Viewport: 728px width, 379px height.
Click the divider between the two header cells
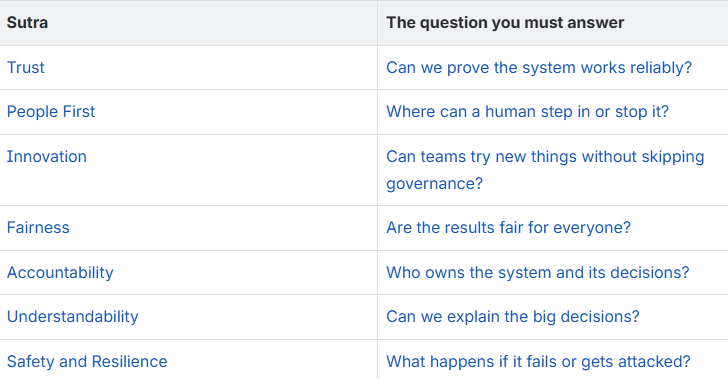click(377, 23)
